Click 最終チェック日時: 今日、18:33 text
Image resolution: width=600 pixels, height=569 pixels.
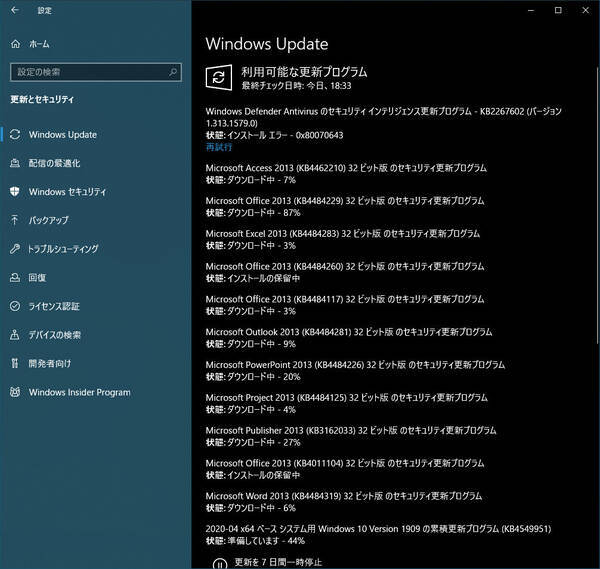[296, 85]
